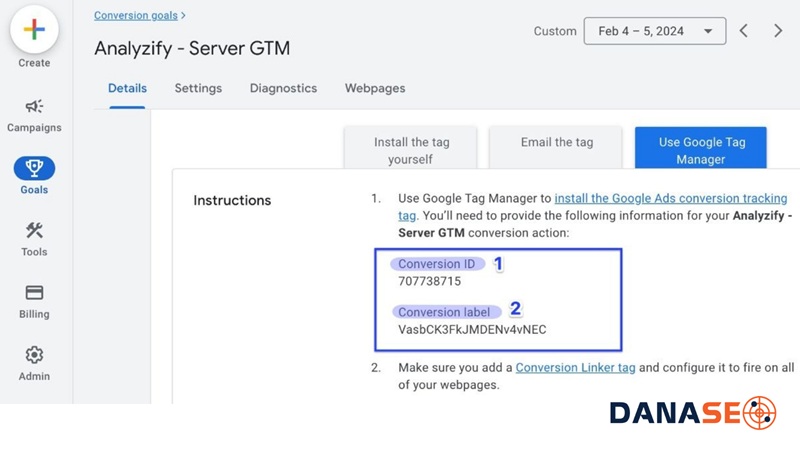Go to previous date range arrow
Viewport: 800px width, 450px height.
744,31
